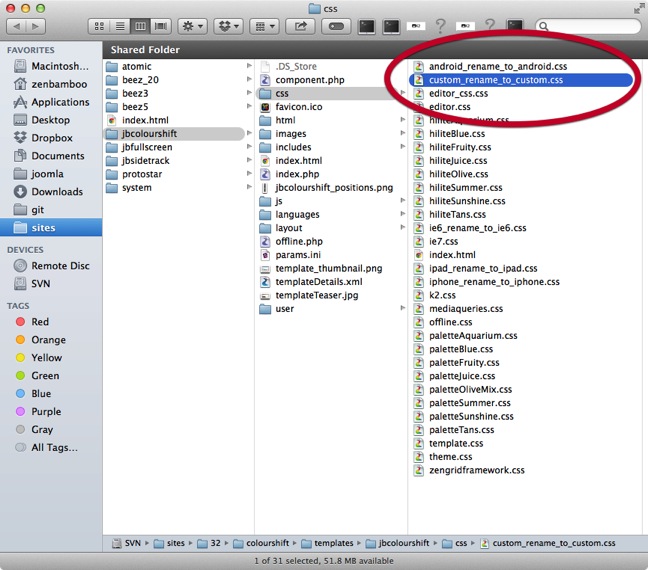This screenshot has height=570, width=648.
Task: Select the templateDetails.xml file
Action: (311, 282)
